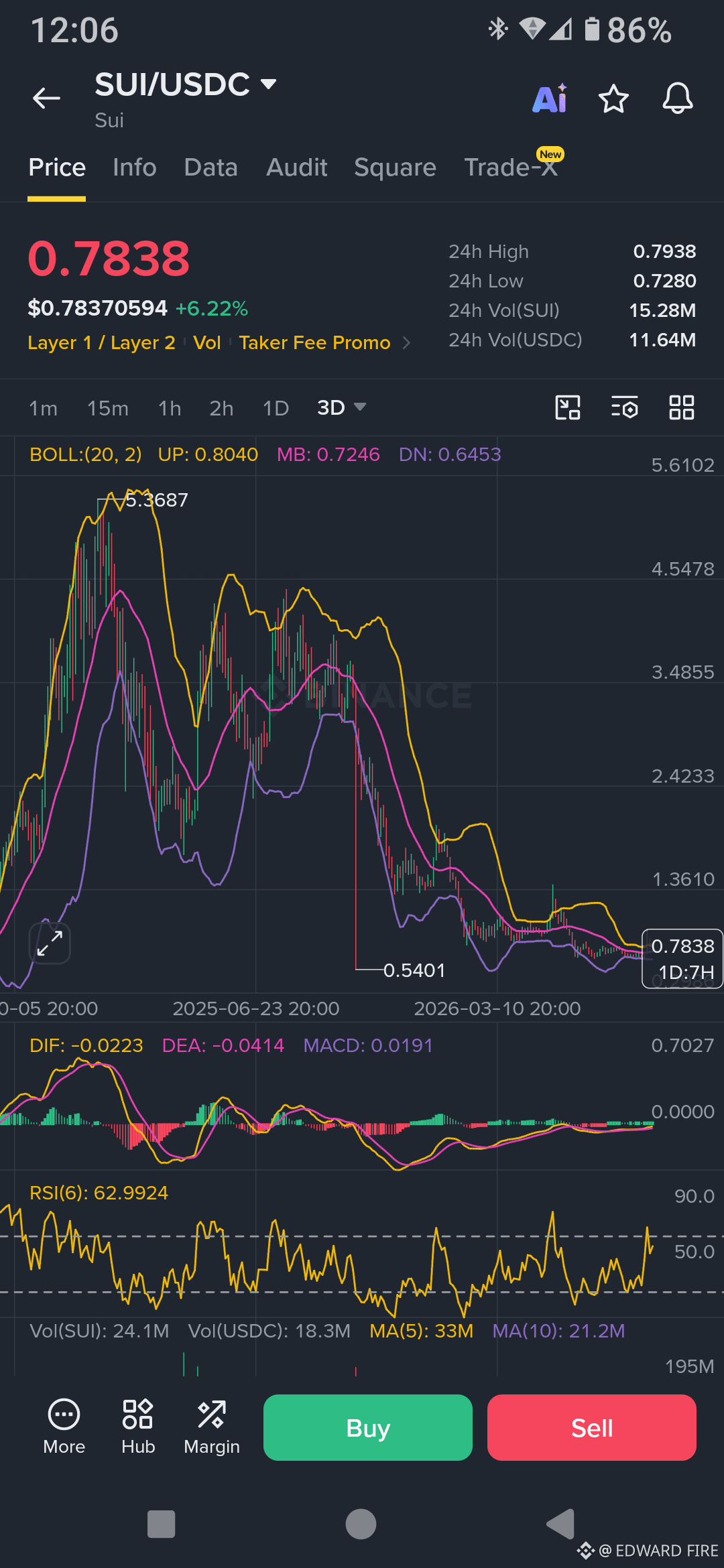
Task: Switch to the Price tab
Action: pyautogui.click(x=57, y=168)
